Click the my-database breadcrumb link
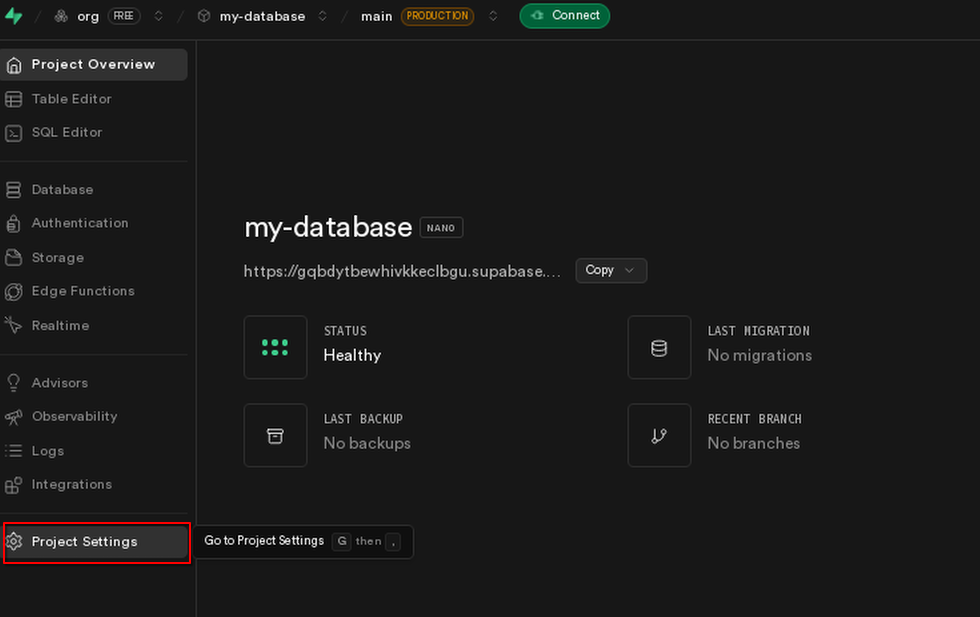 click(x=262, y=16)
